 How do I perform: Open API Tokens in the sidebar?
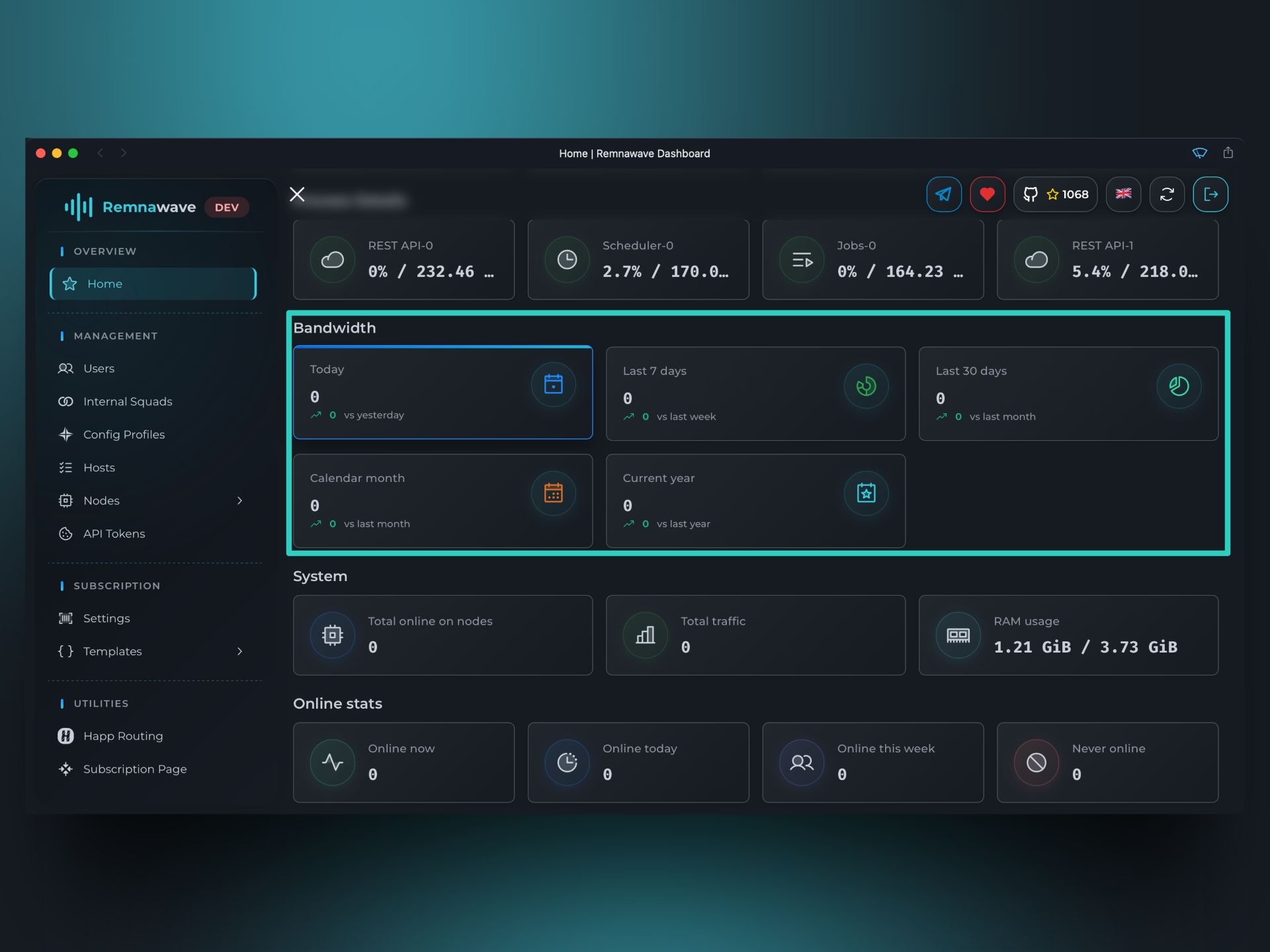point(114,534)
